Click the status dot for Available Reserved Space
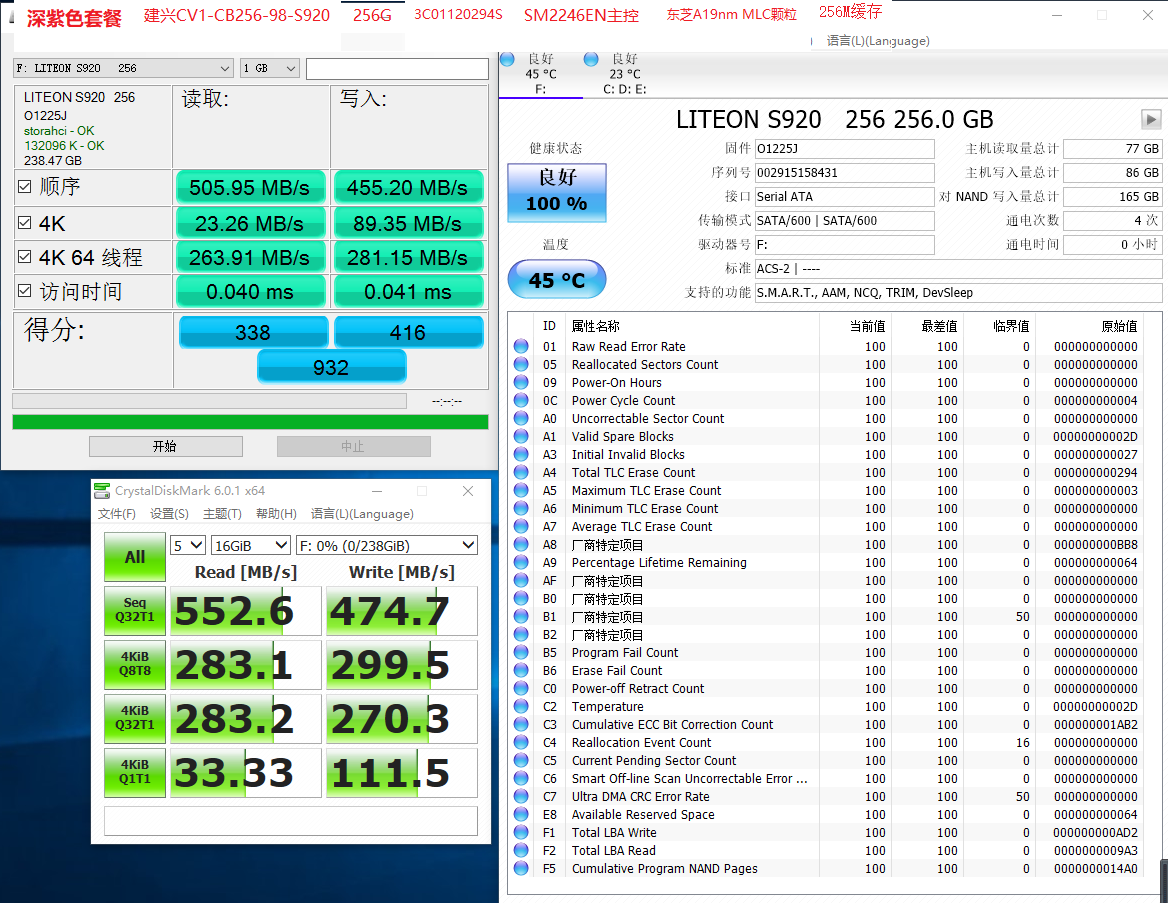1168x903 pixels. pyautogui.click(x=521, y=814)
